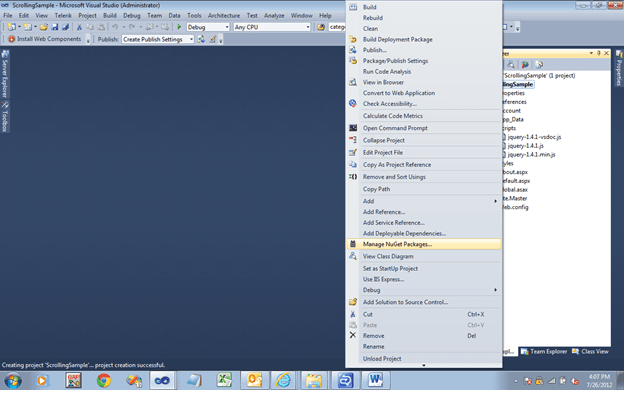Image resolution: width=626 pixels, height=400 pixels.
Task: Select the Web.config file item
Action: tap(516, 207)
